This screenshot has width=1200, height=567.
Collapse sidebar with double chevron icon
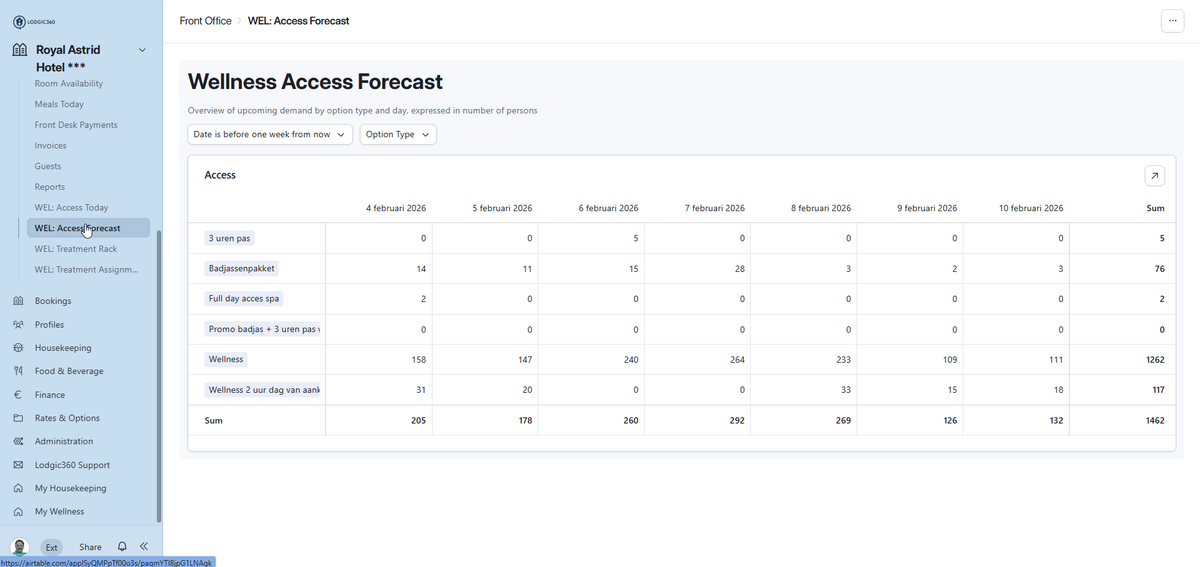[x=144, y=547]
